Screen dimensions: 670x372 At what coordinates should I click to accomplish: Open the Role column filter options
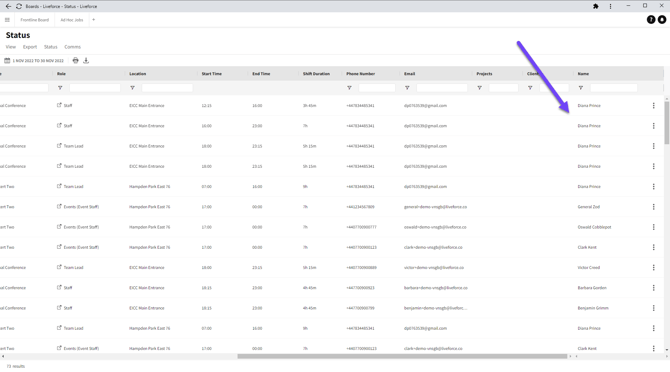tap(60, 88)
